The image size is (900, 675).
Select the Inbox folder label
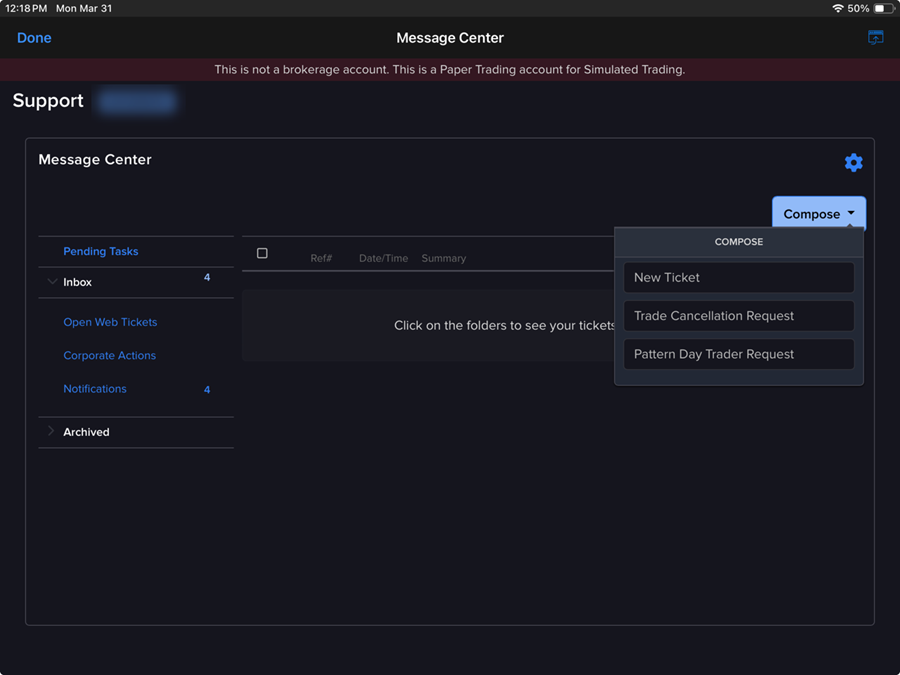click(x=77, y=282)
